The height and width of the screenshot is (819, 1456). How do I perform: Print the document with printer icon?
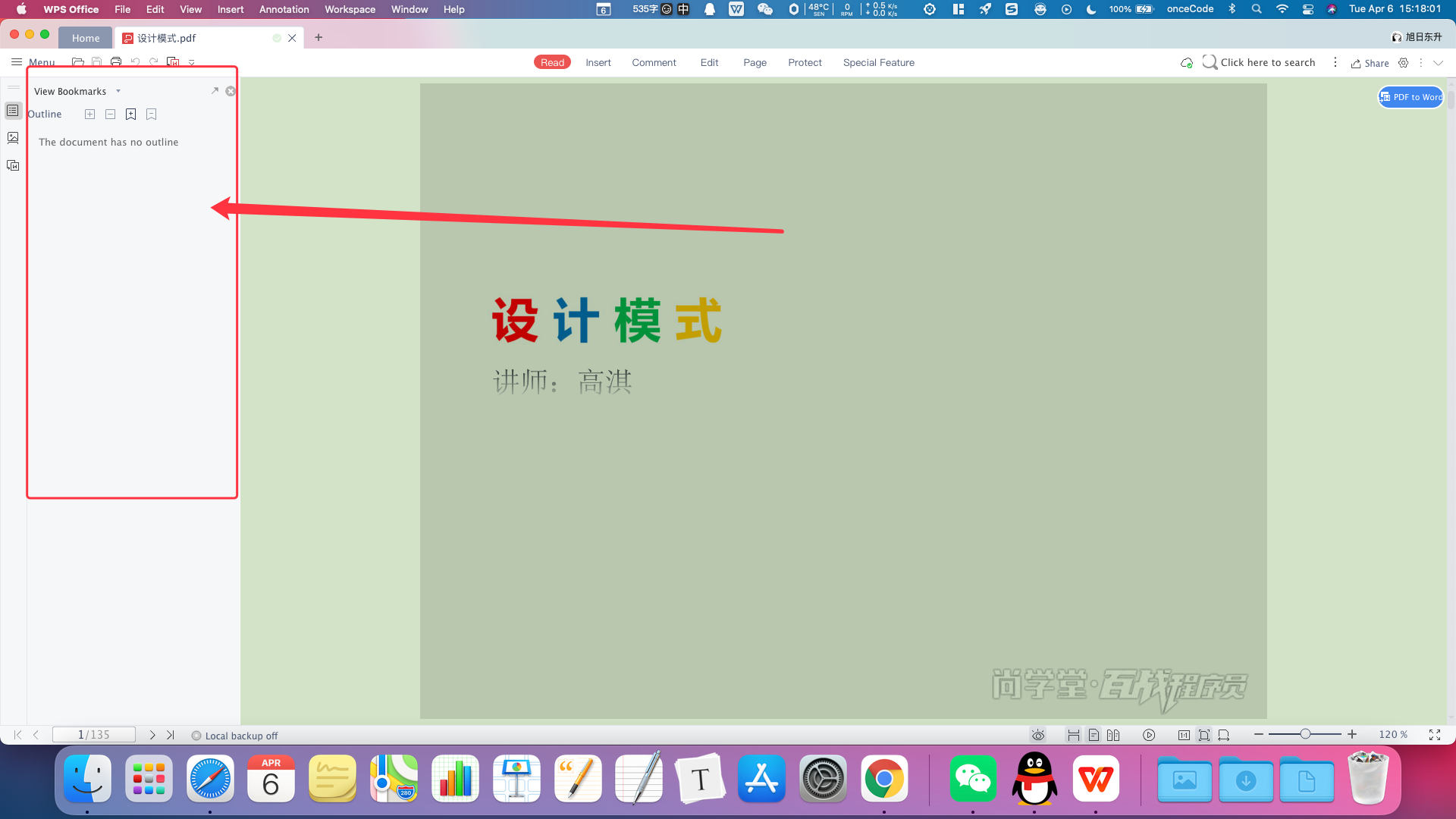[x=115, y=62]
